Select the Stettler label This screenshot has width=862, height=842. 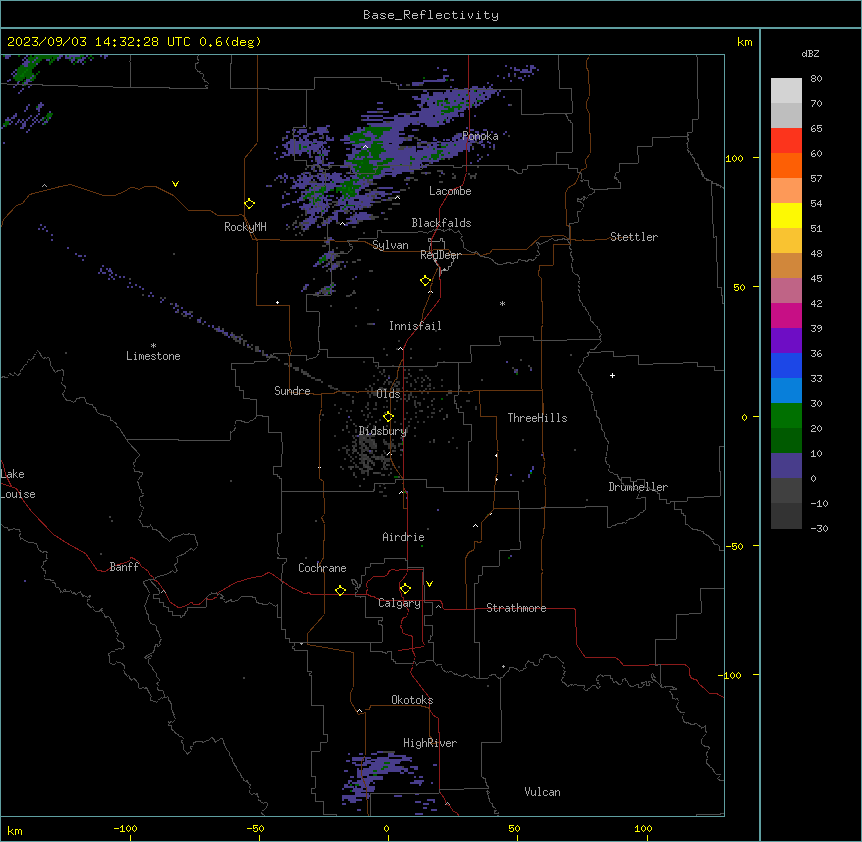(634, 237)
